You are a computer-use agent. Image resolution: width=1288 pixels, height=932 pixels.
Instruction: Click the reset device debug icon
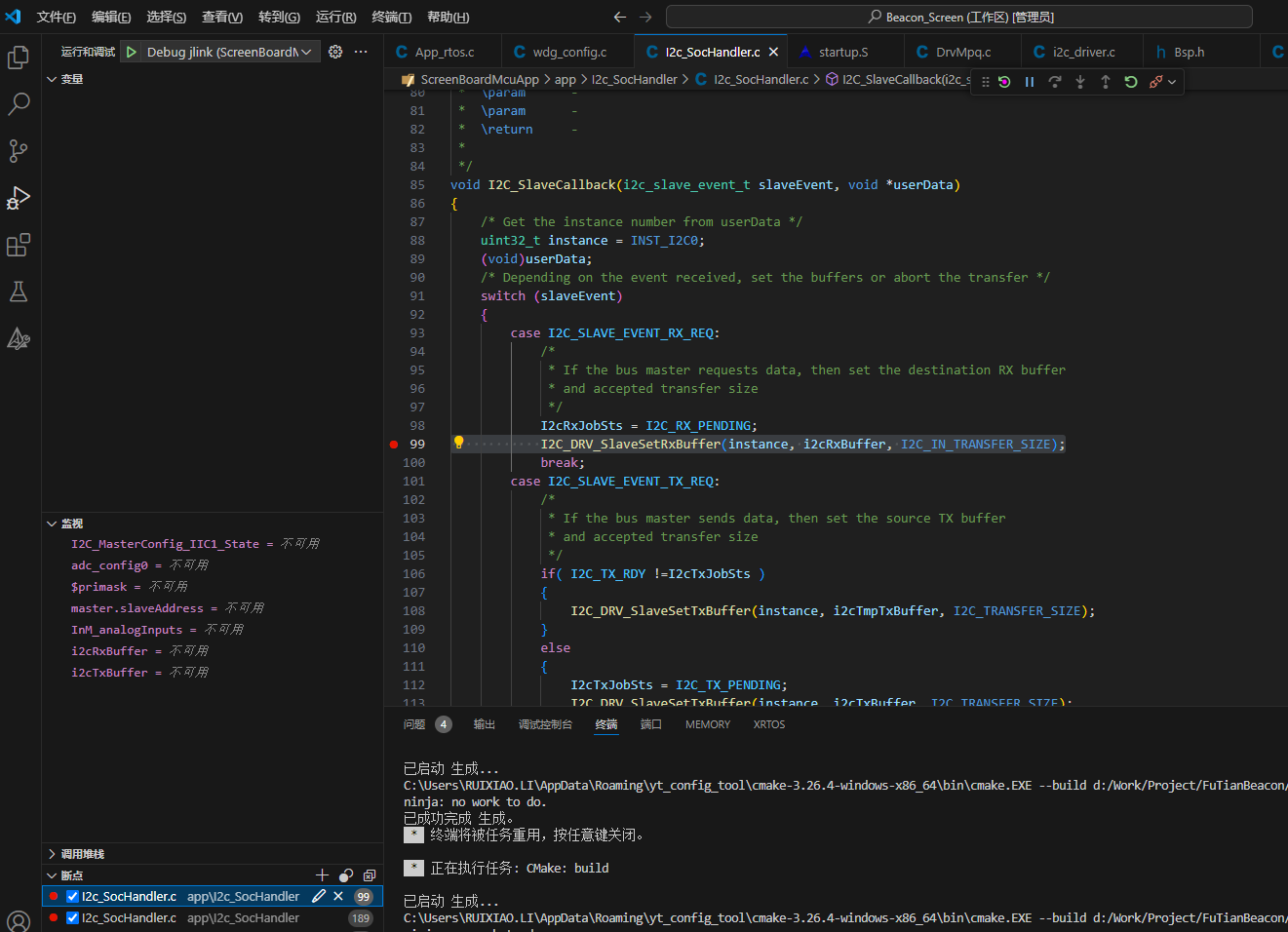[1004, 82]
